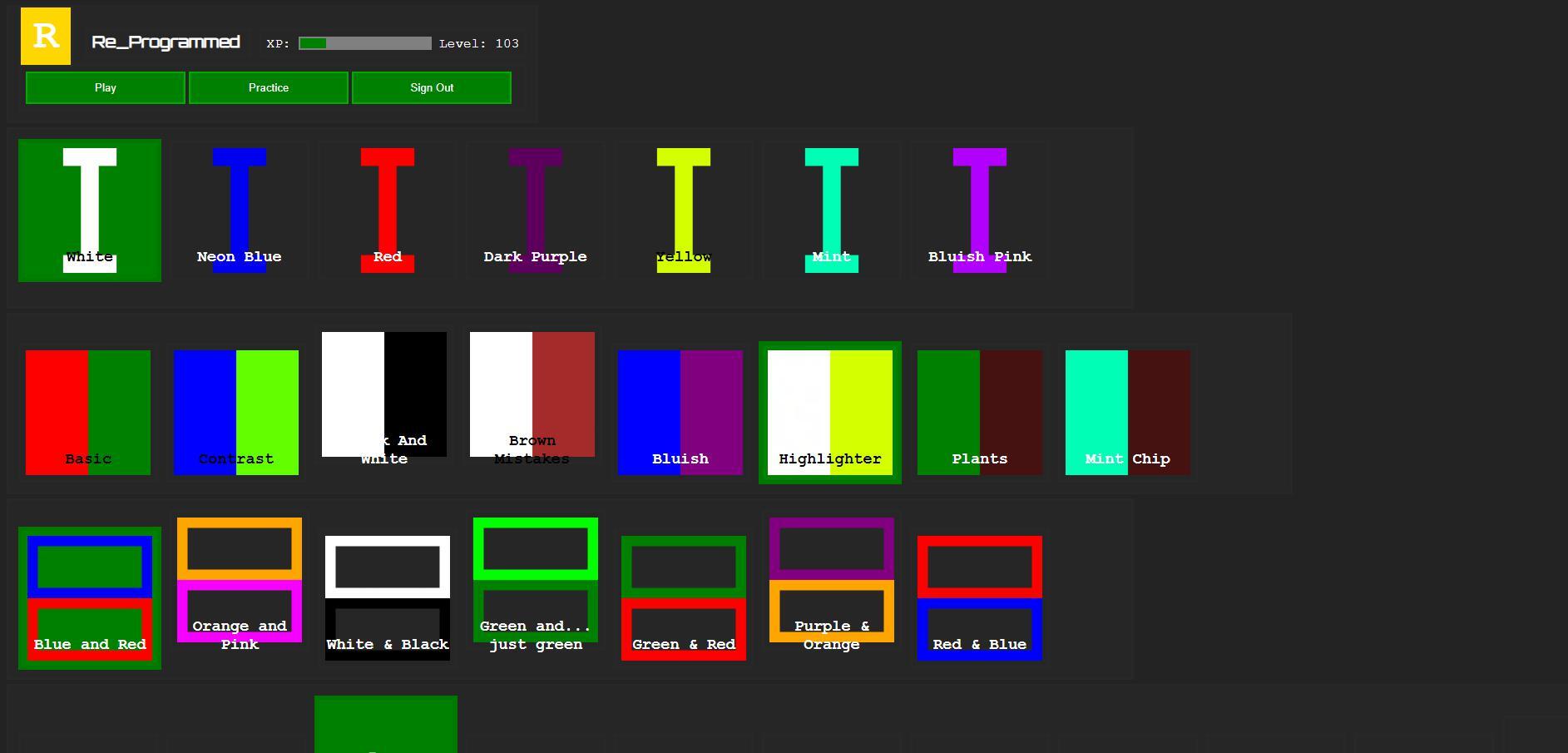Select the Bluish Pink cursor skin
1568x753 pixels.
[x=979, y=210]
